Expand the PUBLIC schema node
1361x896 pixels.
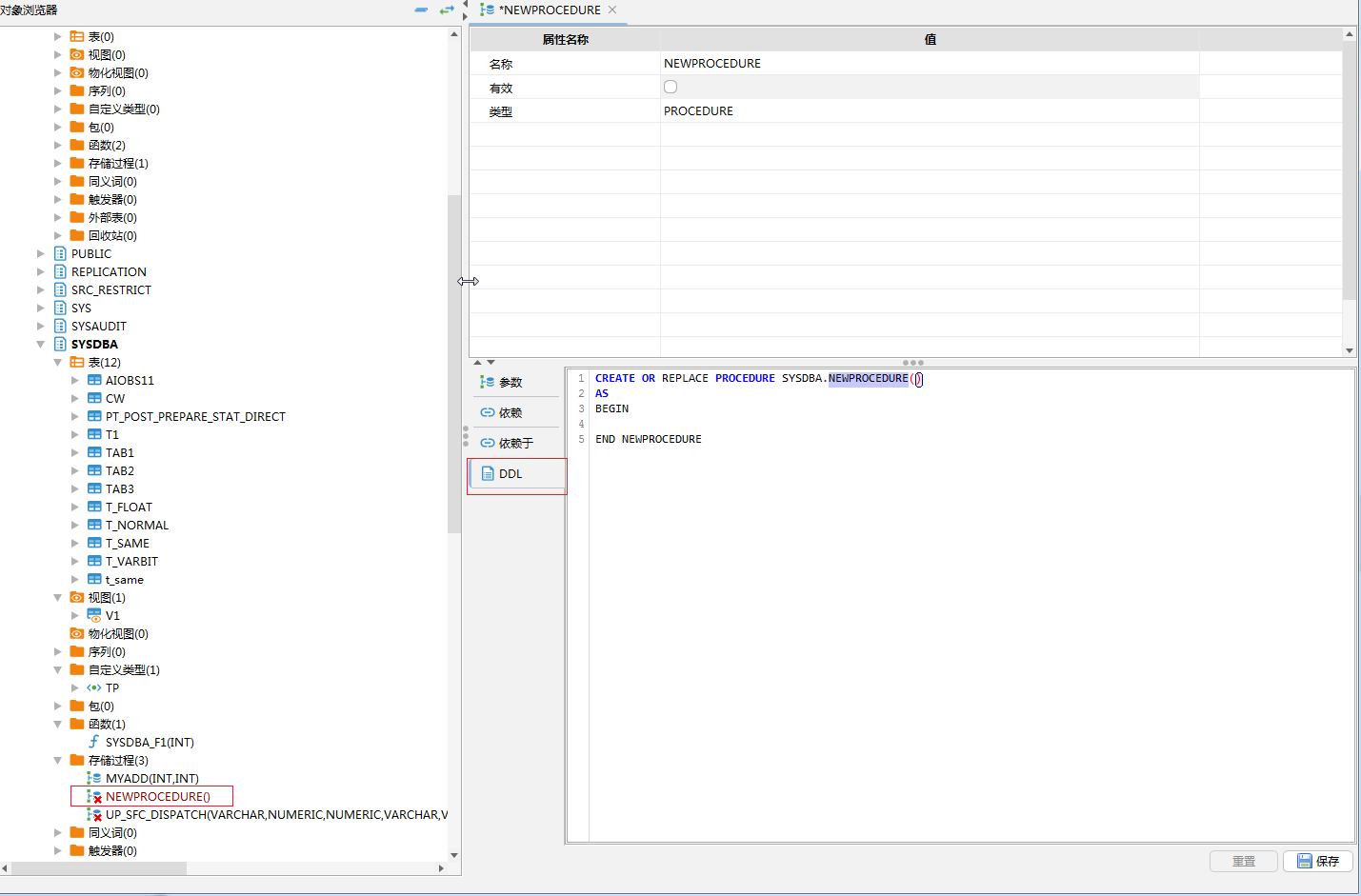pos(41,253)
